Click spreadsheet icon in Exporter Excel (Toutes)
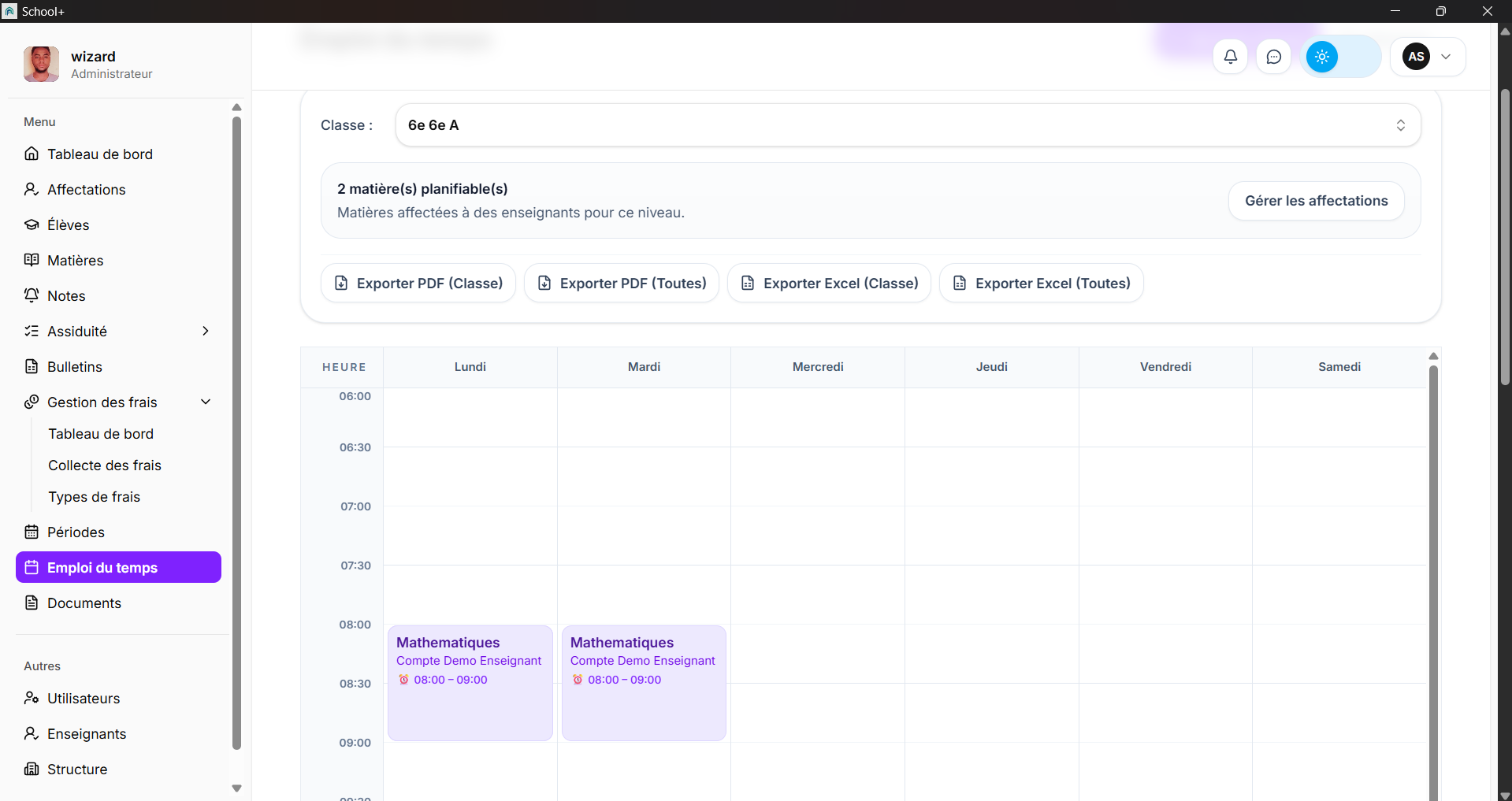The image size is (1512, 801). [960, 283]
